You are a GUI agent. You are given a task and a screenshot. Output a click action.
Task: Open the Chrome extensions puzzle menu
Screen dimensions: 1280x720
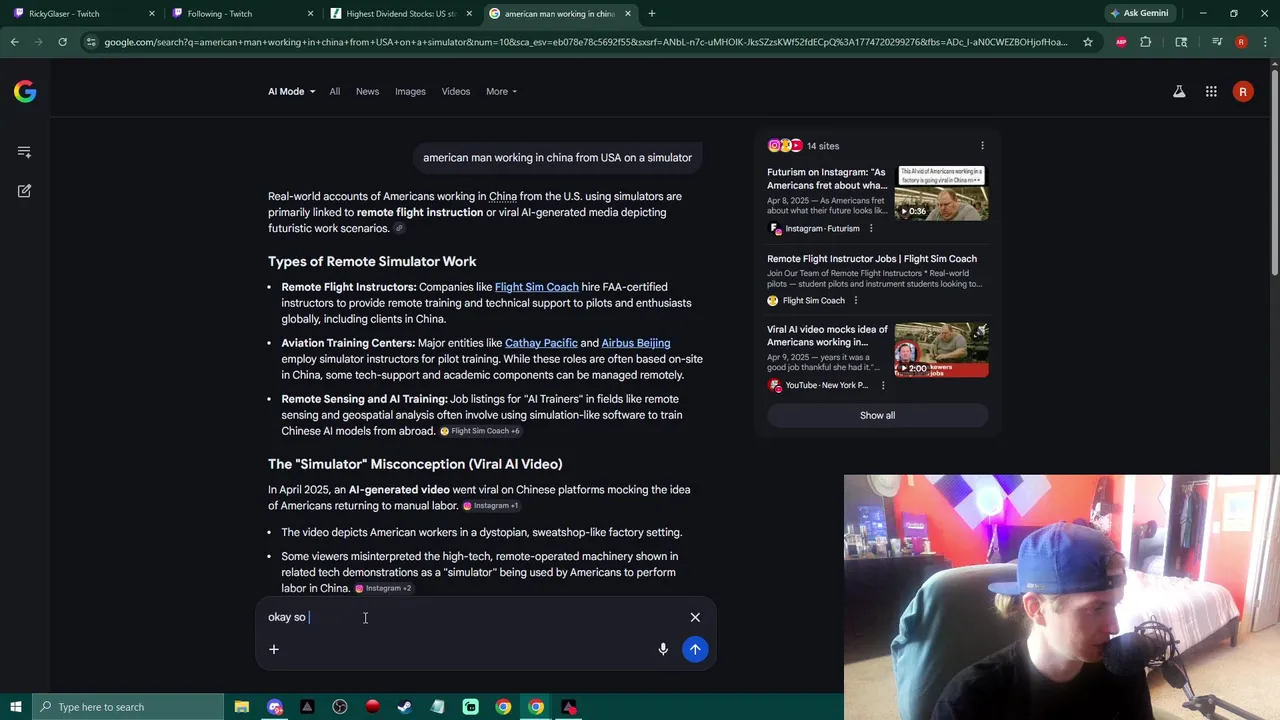tap(1146, 42)
